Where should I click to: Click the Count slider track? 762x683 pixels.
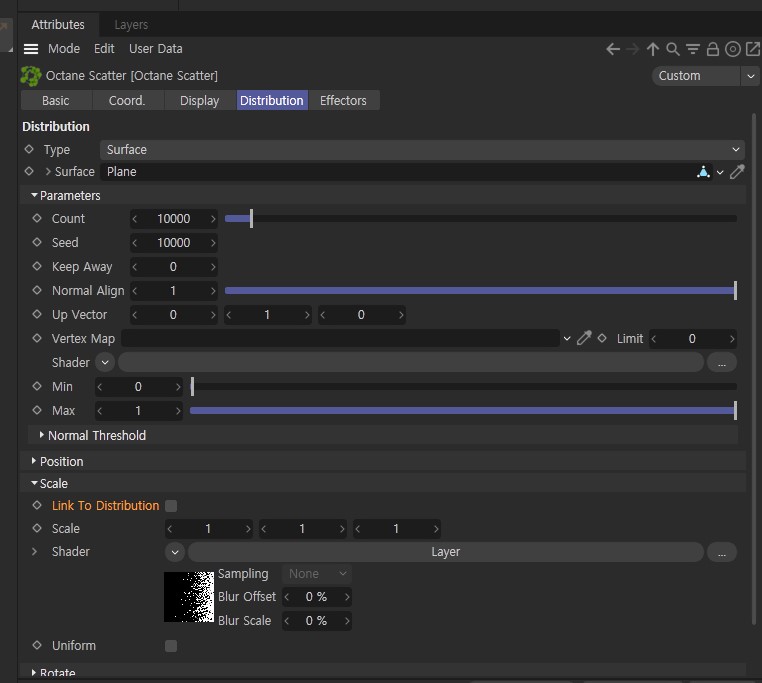(x=481, y=219)
